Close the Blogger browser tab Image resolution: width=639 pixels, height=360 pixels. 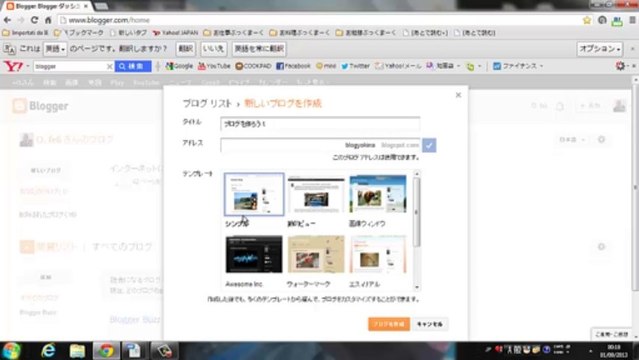point(86,6)
